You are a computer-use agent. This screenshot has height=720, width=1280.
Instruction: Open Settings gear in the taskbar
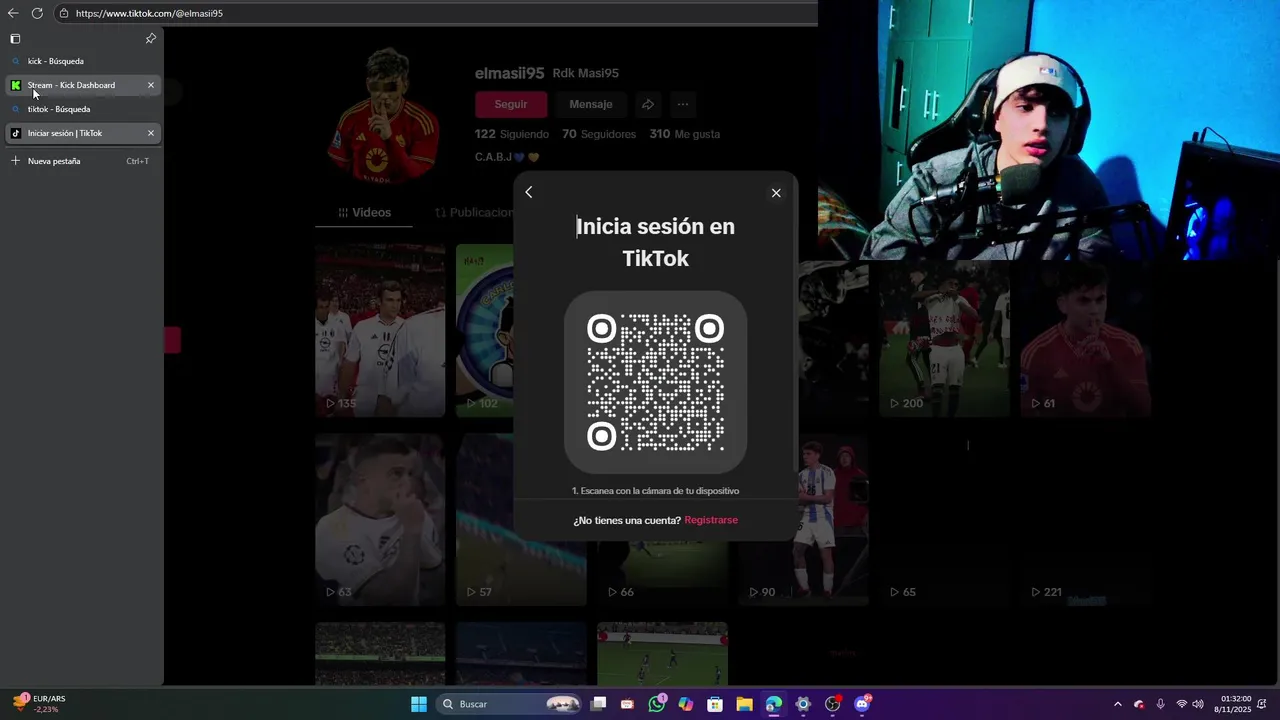click(x=802, y=704)
